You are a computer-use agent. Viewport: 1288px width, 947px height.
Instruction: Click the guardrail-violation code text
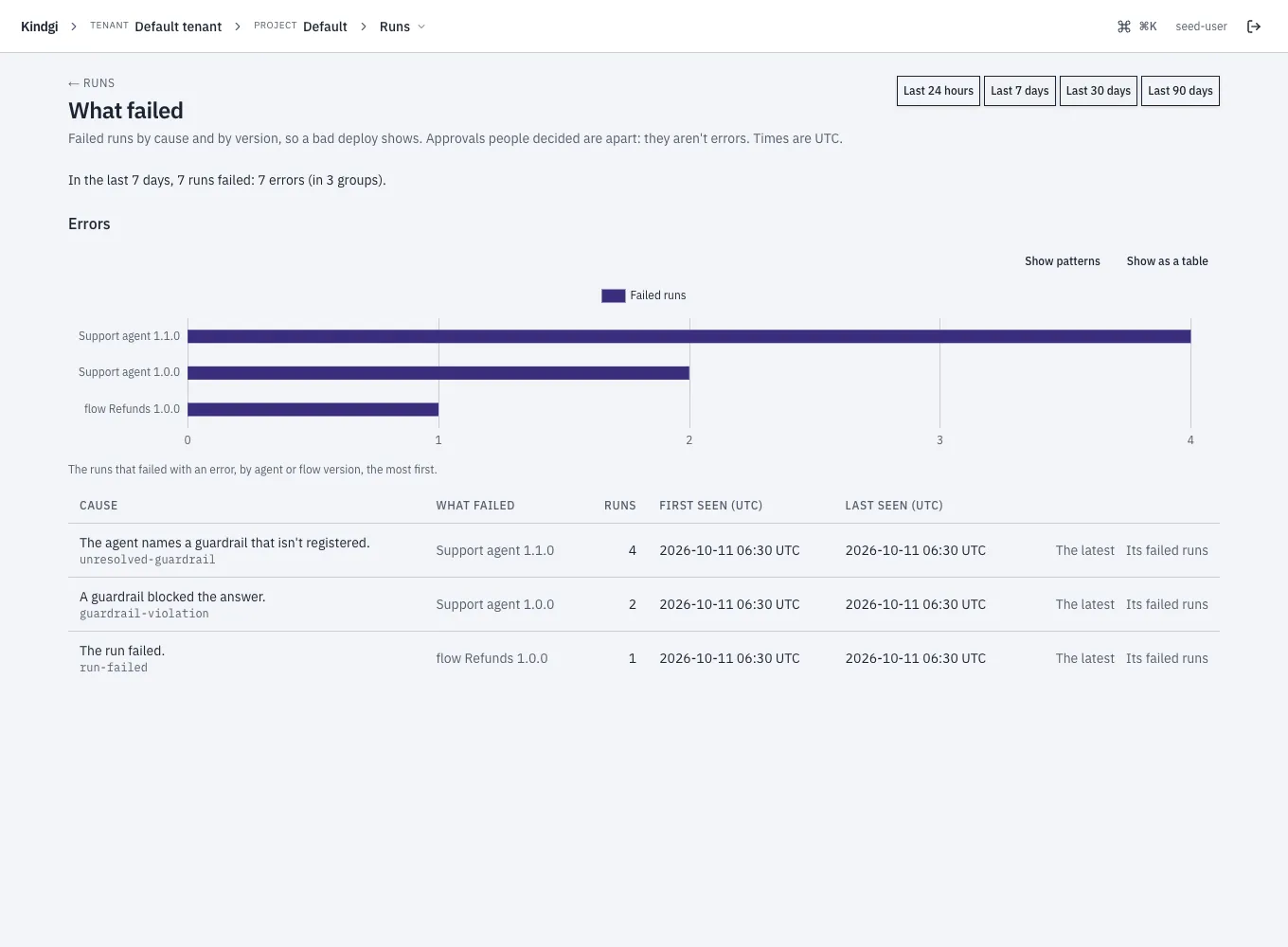[144, 614]
